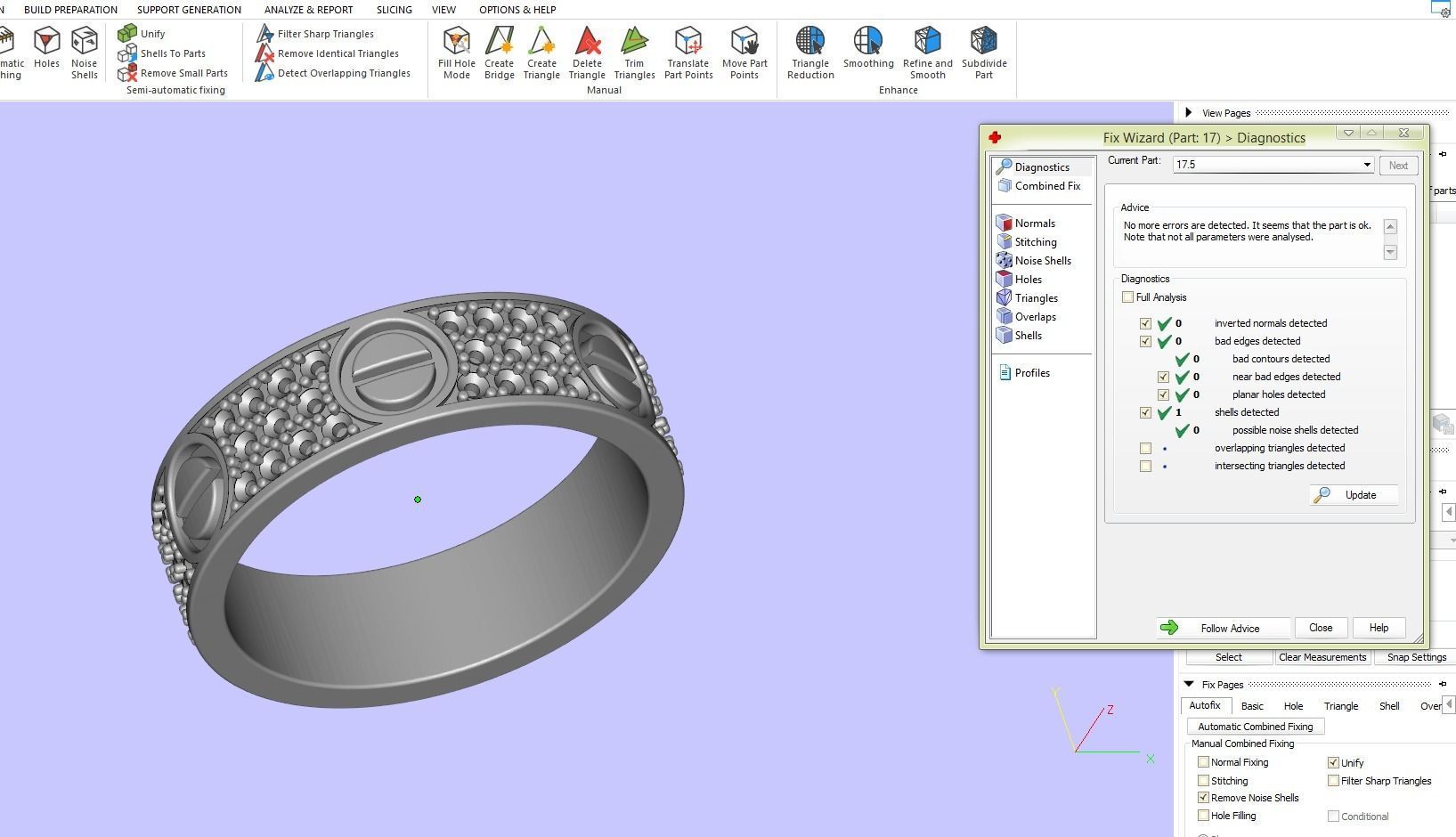Click Help button in Fix Wizard
1456x837 pixels.
[1379, 628]
